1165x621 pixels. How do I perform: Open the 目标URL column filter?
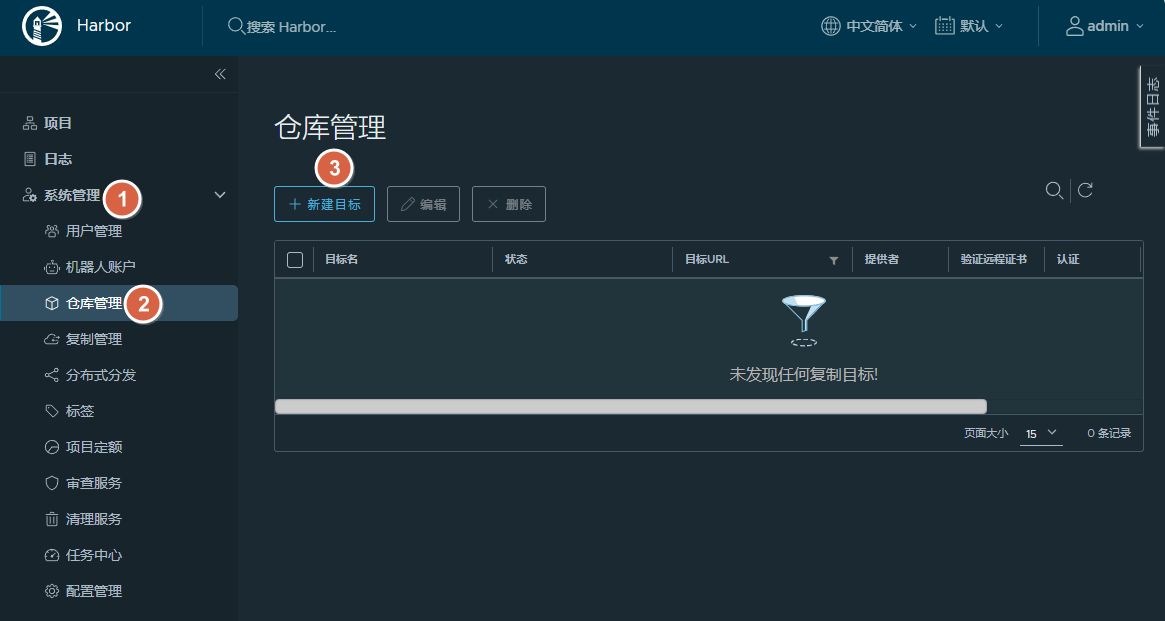coord(834,261)
